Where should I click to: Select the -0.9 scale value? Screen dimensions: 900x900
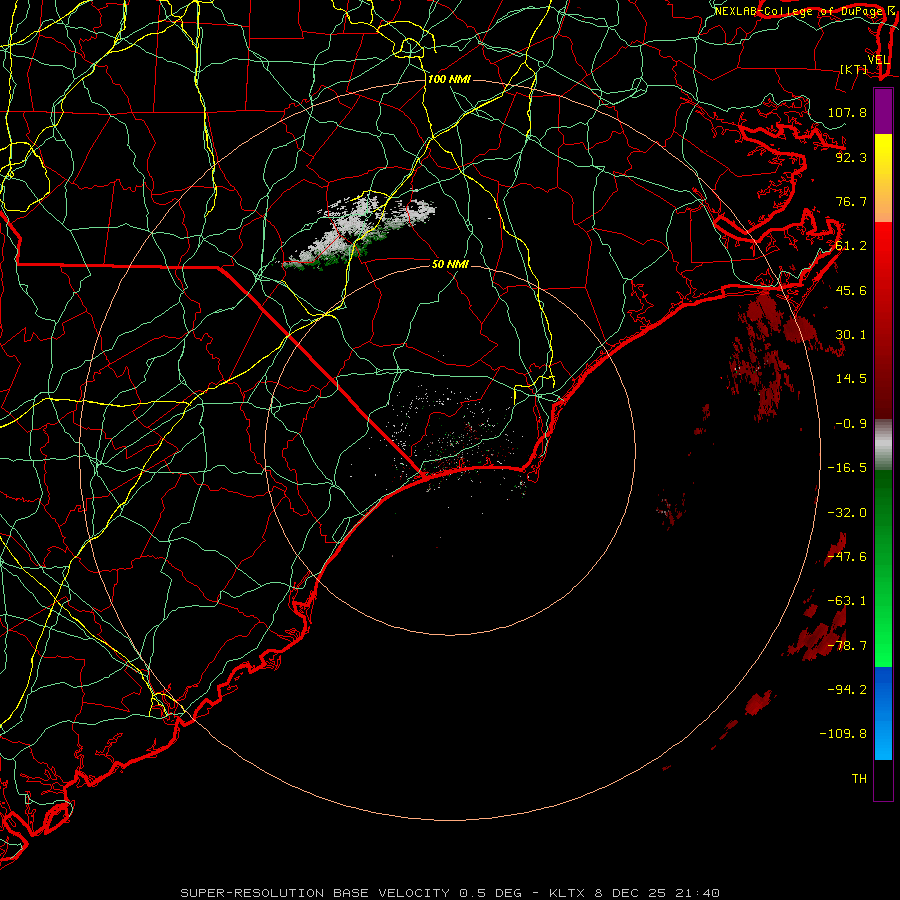pos(851,424)
